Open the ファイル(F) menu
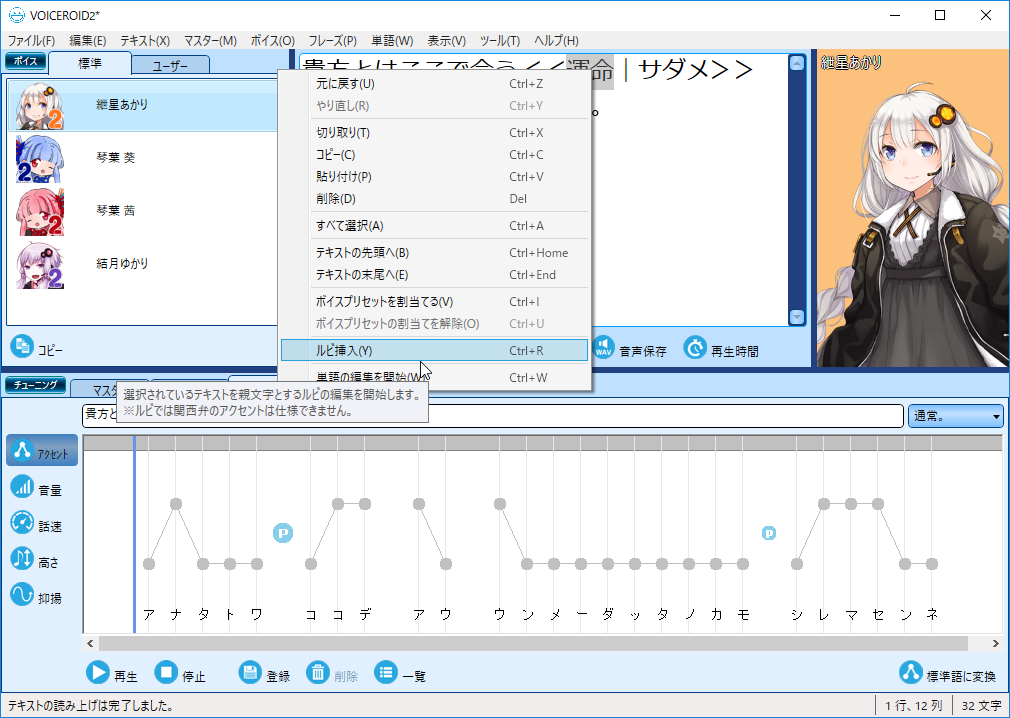Screen dimensions: 1010x718 tap(31, 41)
